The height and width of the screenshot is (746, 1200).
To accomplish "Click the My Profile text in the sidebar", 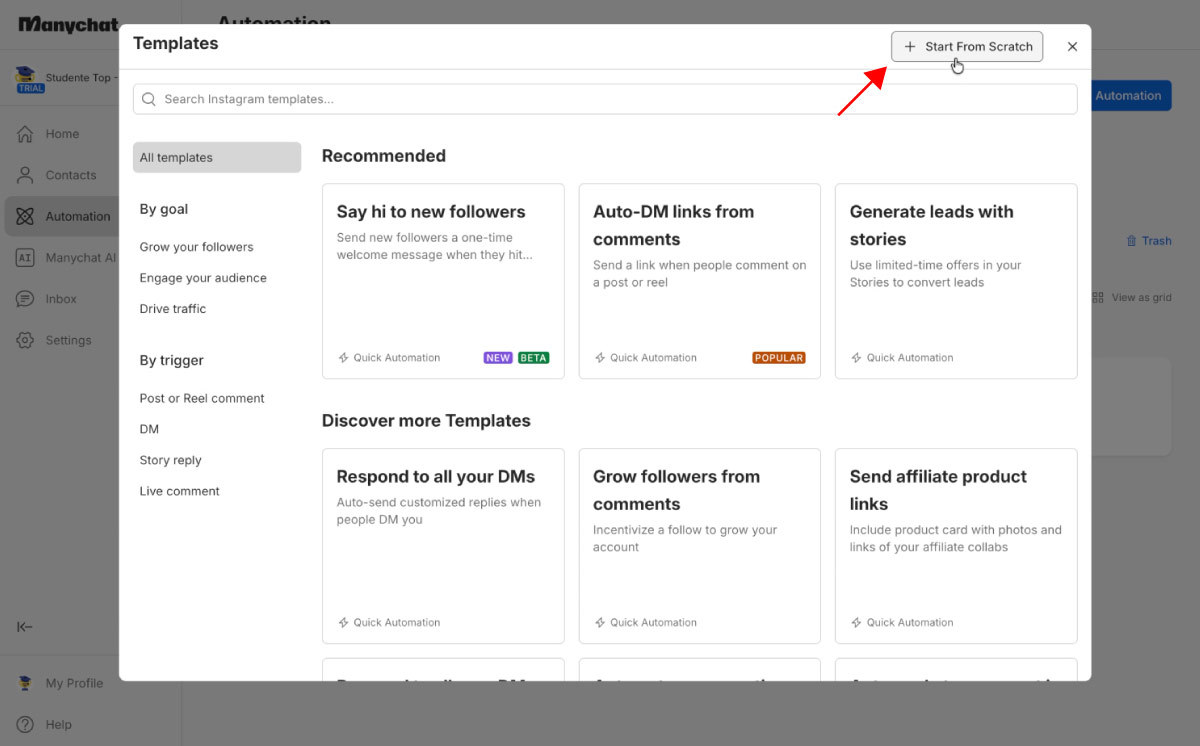I will pyautogui.click(x=74, y=683).
